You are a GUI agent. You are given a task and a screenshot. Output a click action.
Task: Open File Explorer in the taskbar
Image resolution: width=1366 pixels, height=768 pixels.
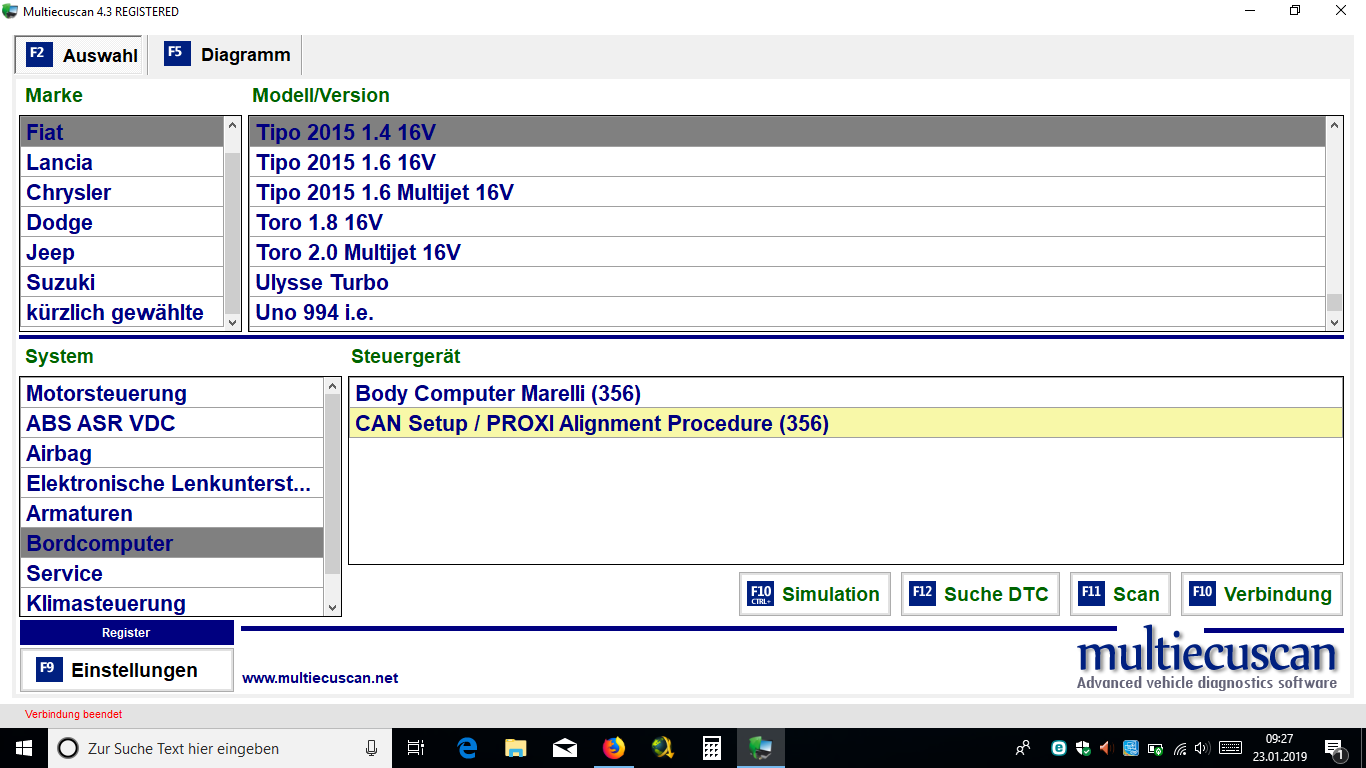516,748
